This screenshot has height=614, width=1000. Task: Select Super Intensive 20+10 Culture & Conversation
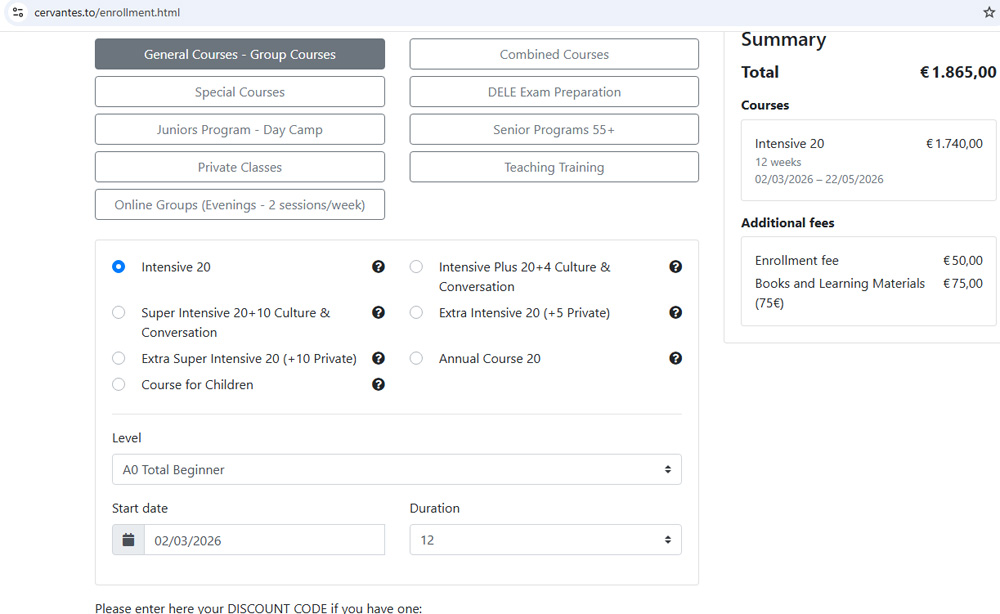click(x=119, y=312)
